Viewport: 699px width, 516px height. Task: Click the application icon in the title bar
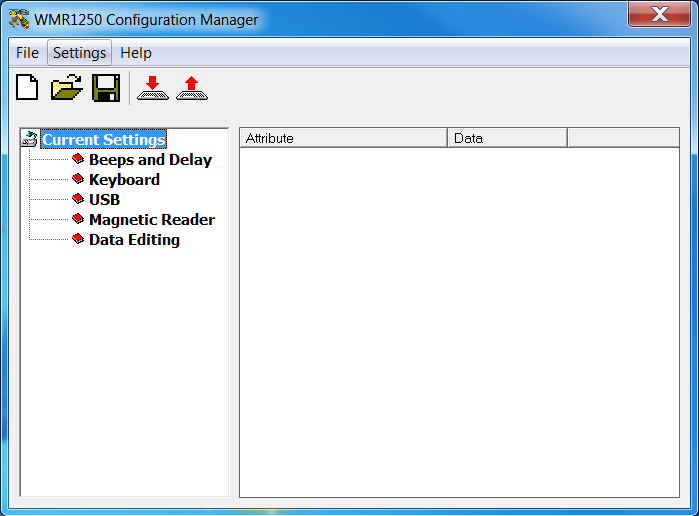[x=19, y=19]
